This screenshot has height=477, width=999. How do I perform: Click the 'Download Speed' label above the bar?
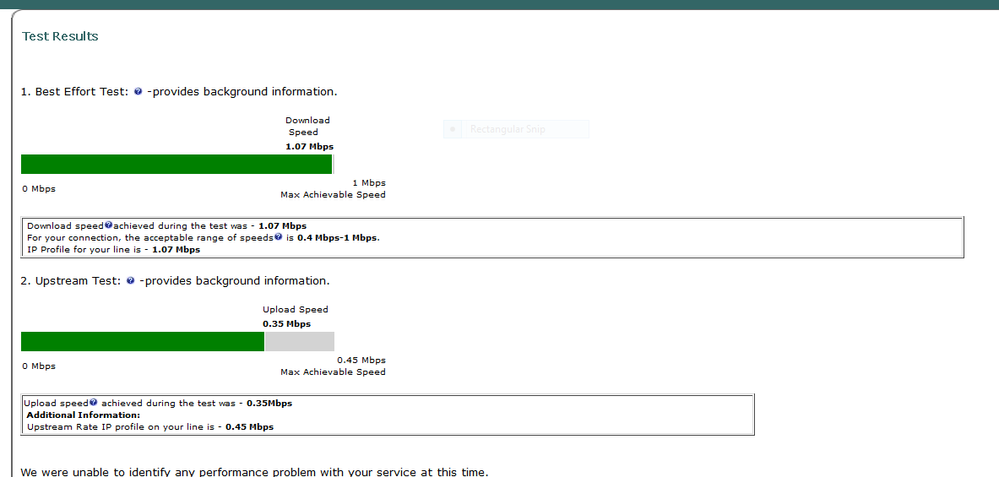(307, 126)
